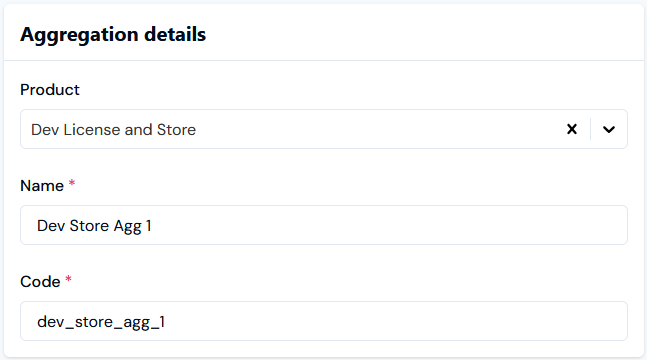The width and height of the screenshot is (647, 360).
Task: Click the red asterisk beside Code
Action: click(68, 279)
